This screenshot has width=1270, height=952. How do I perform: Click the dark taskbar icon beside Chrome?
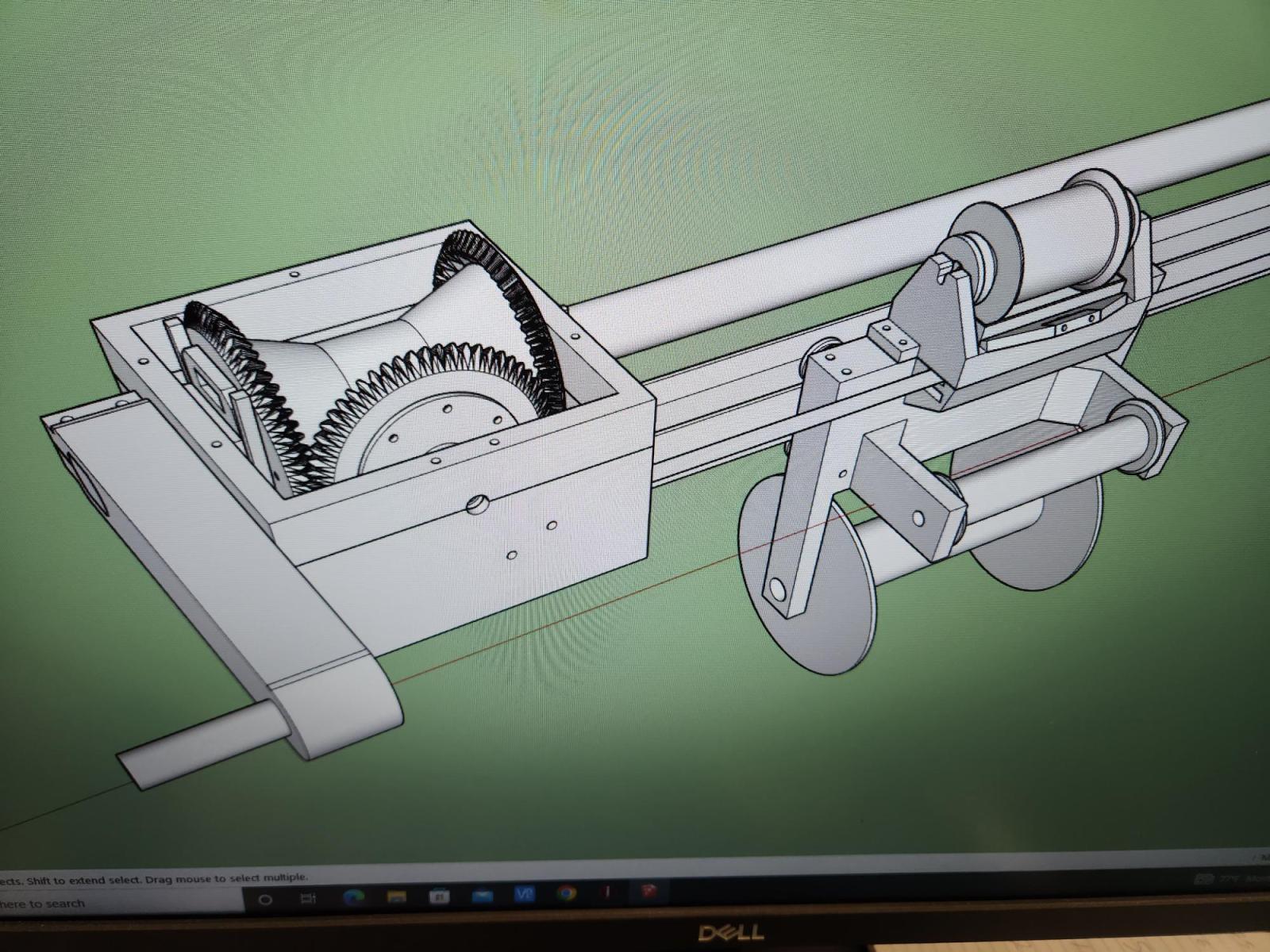point(607,892)
